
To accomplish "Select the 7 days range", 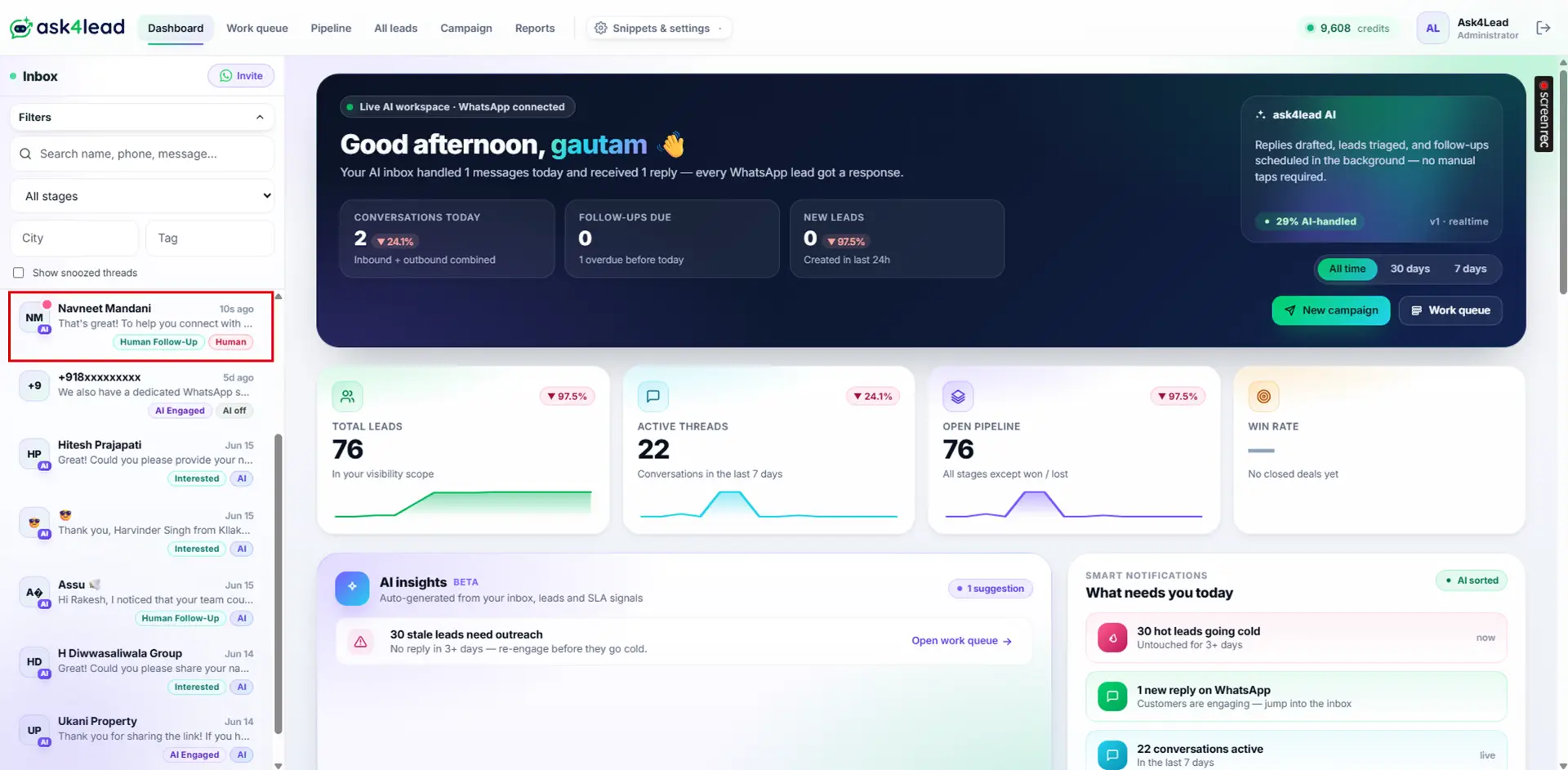I will 1470,269.
